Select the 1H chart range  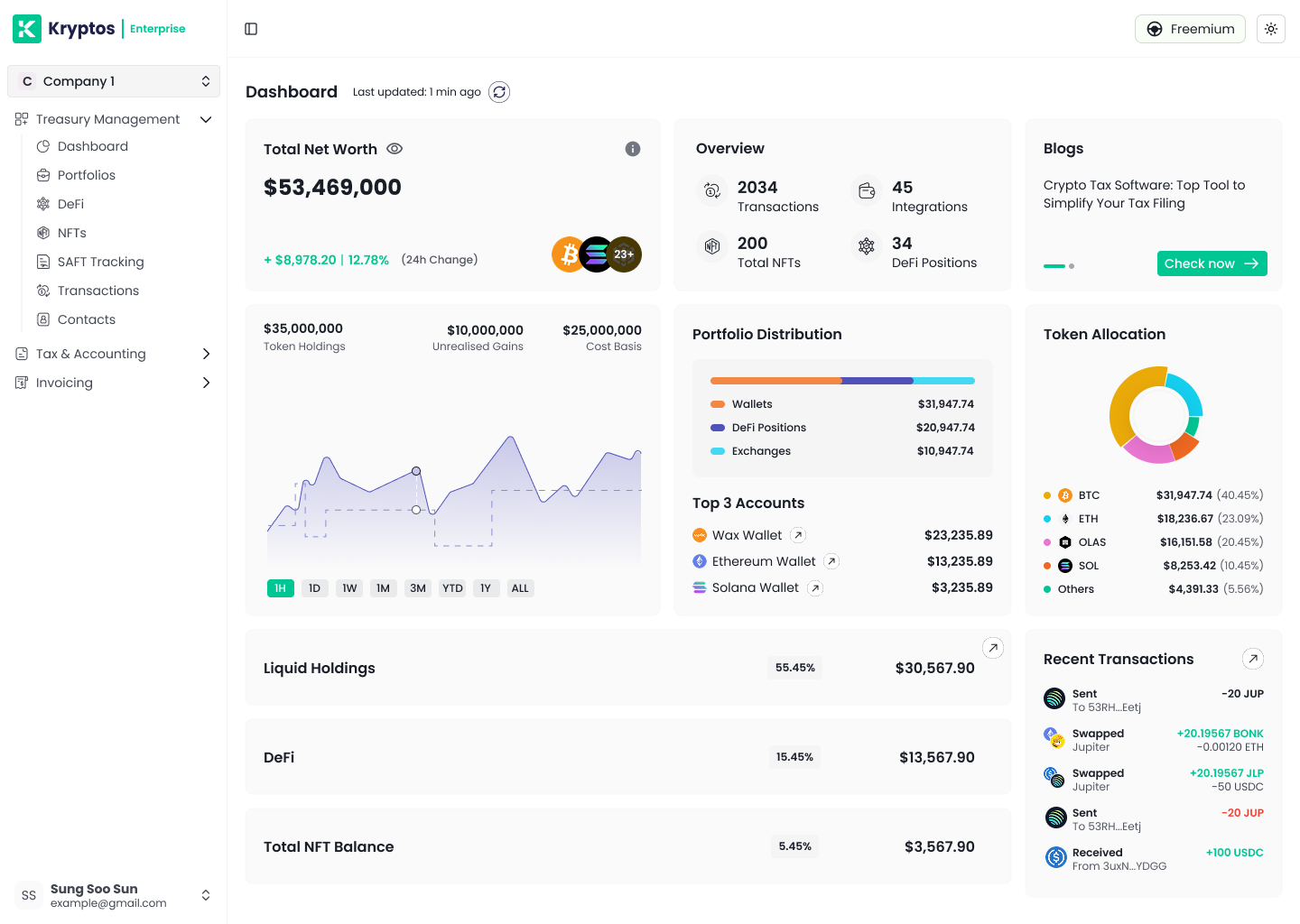(281, 588)
